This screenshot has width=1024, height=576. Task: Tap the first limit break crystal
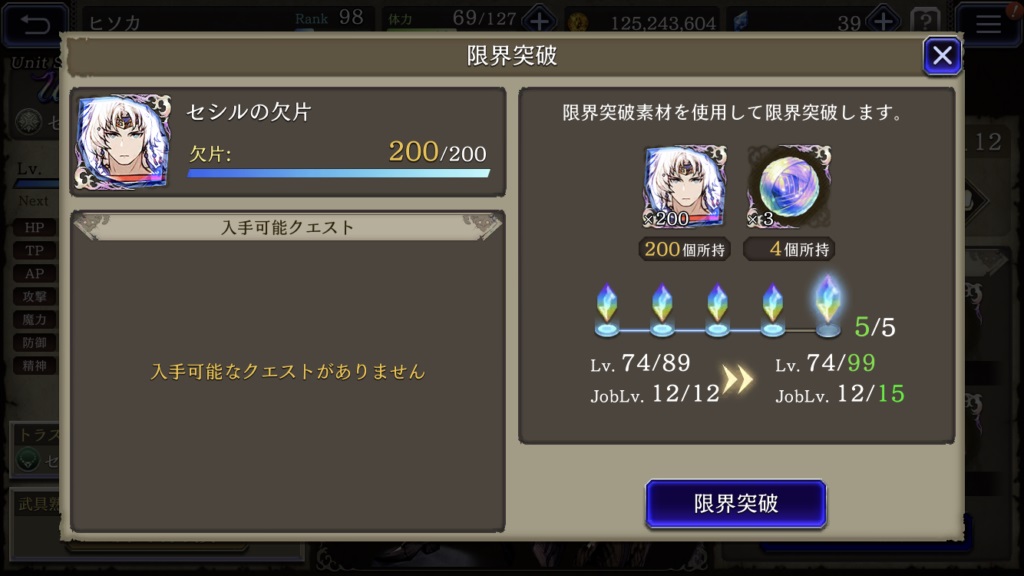607,310
